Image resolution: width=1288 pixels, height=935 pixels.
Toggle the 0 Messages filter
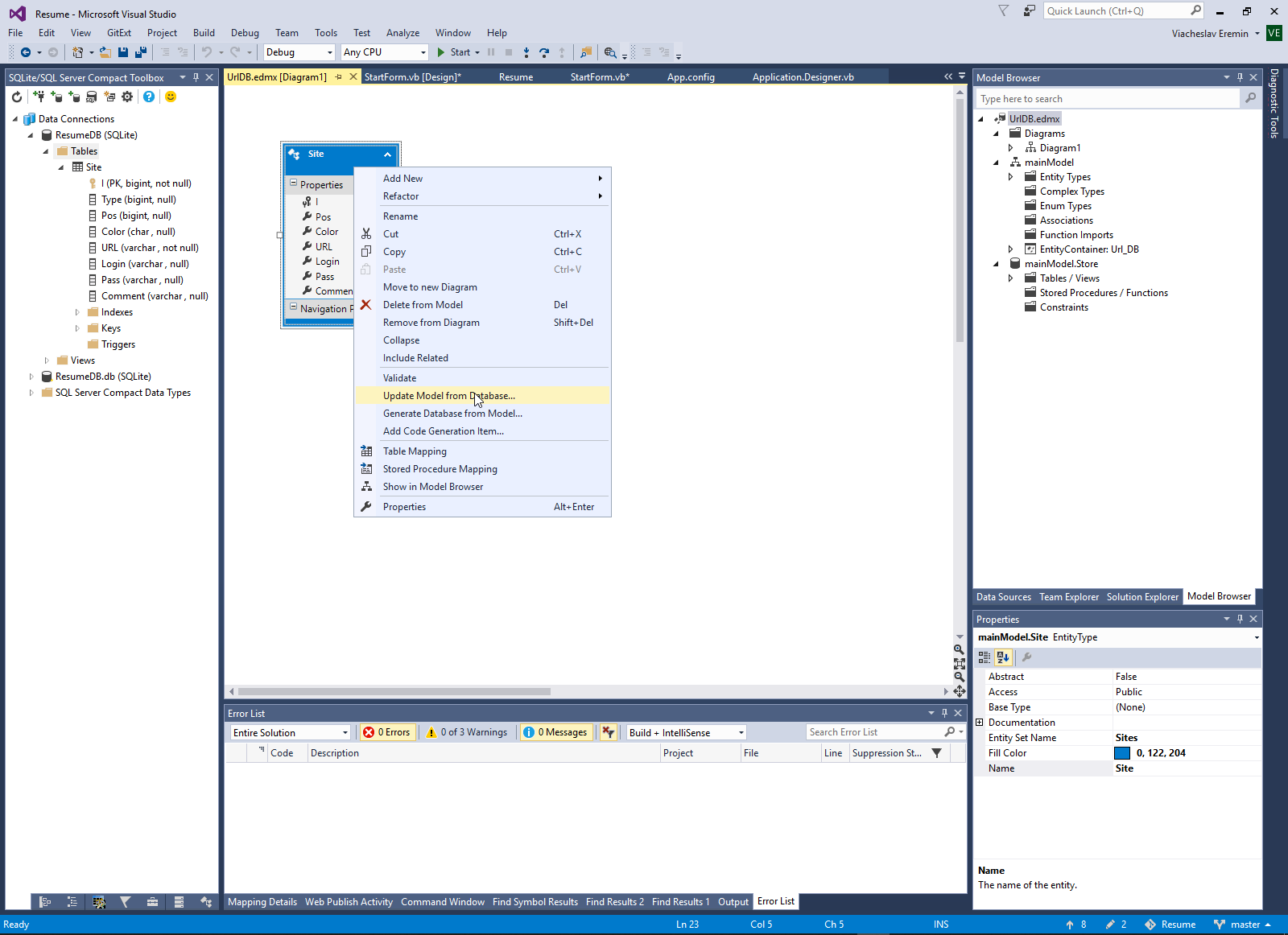tap(555, 732)
